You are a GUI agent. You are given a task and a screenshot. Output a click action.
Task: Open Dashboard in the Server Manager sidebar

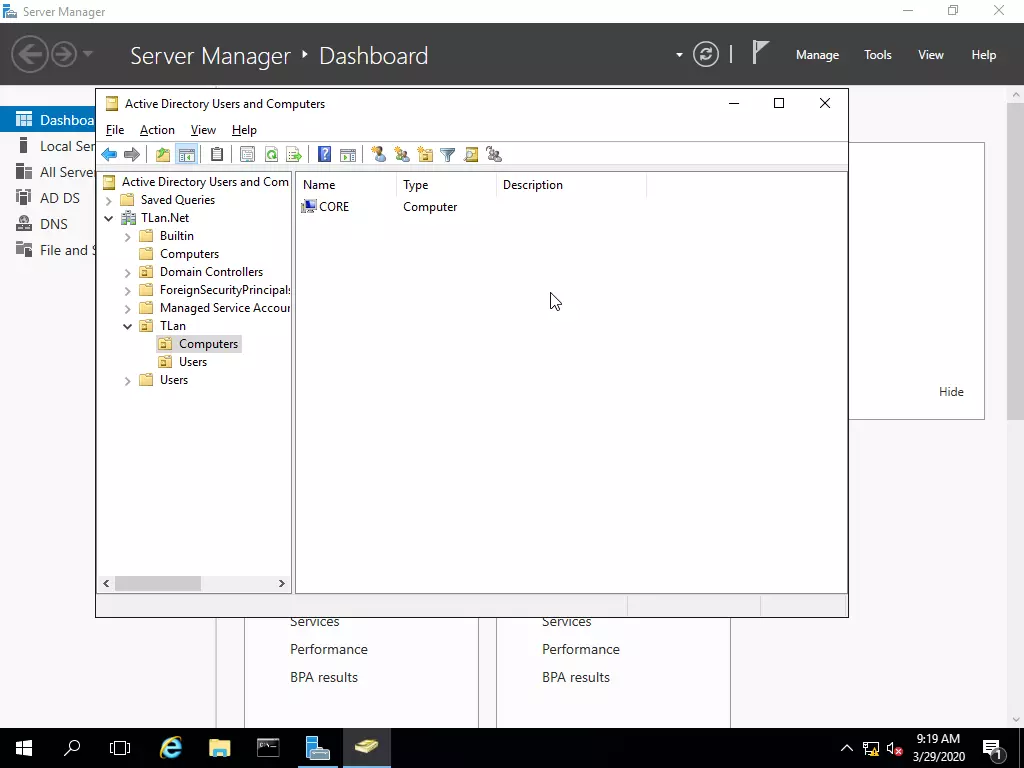[x=48, y=120]
